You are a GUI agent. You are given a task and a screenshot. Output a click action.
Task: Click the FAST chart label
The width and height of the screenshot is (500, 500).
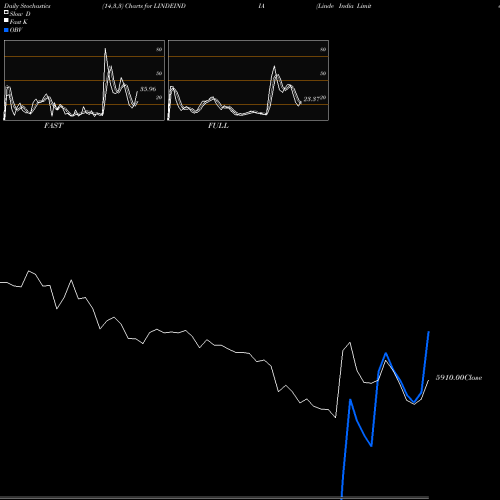click(54, 126)
